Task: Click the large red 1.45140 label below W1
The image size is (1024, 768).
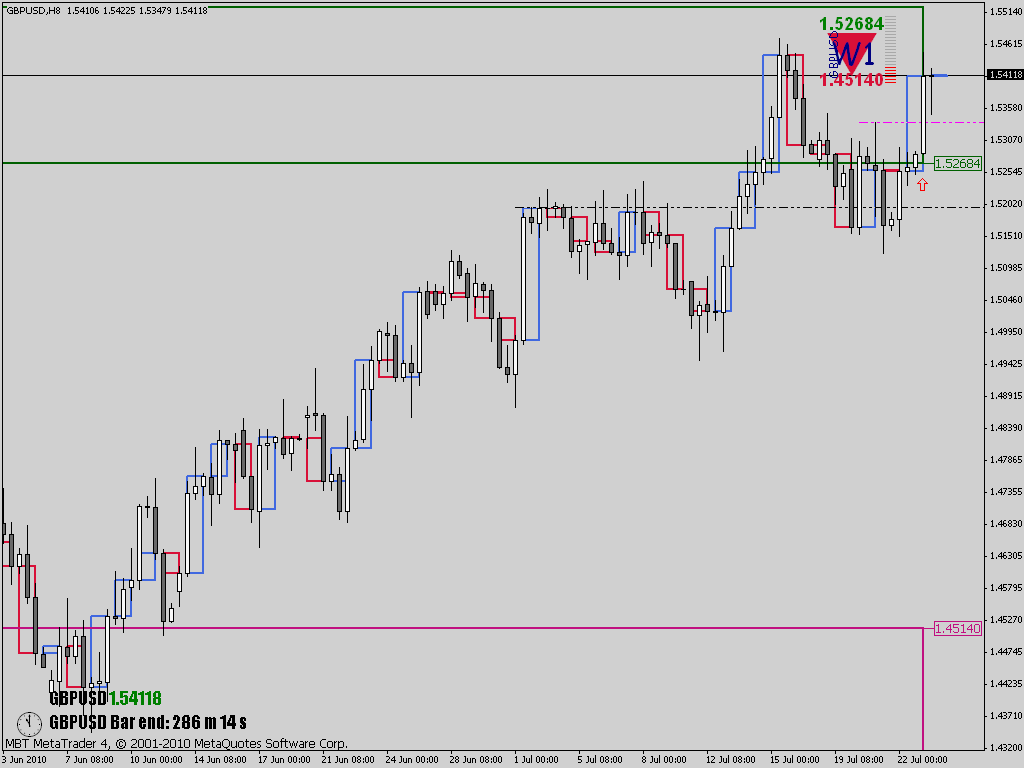Action: 851,80
